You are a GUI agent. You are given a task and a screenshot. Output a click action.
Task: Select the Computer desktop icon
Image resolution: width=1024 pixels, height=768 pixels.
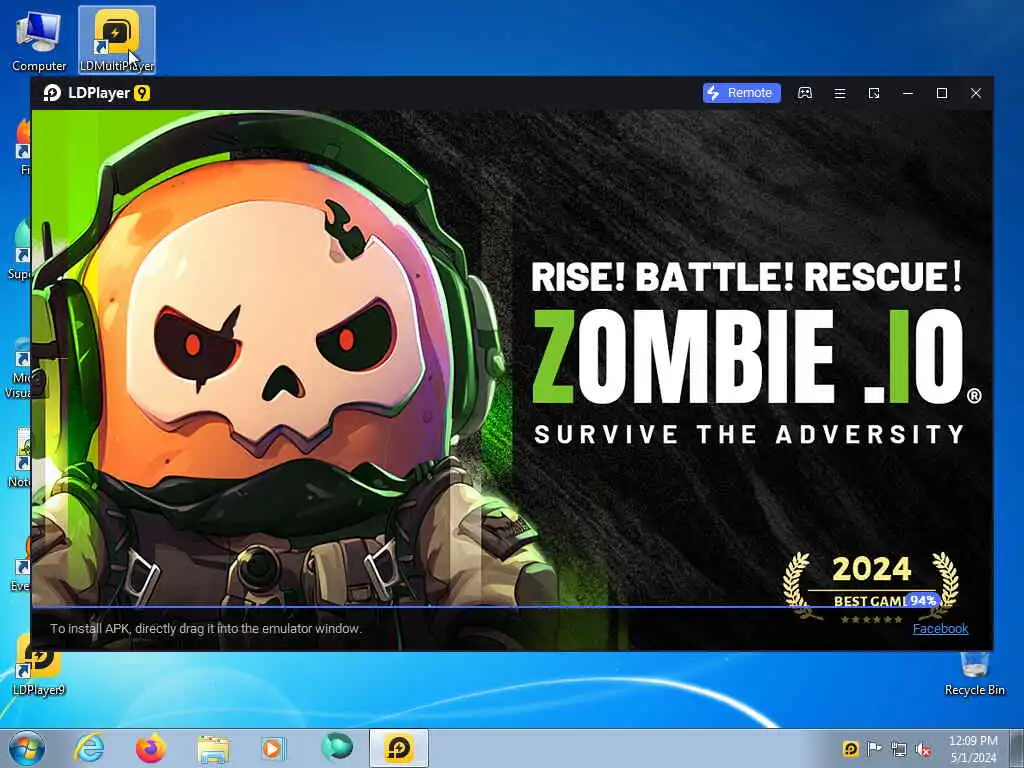click(39, 40)
